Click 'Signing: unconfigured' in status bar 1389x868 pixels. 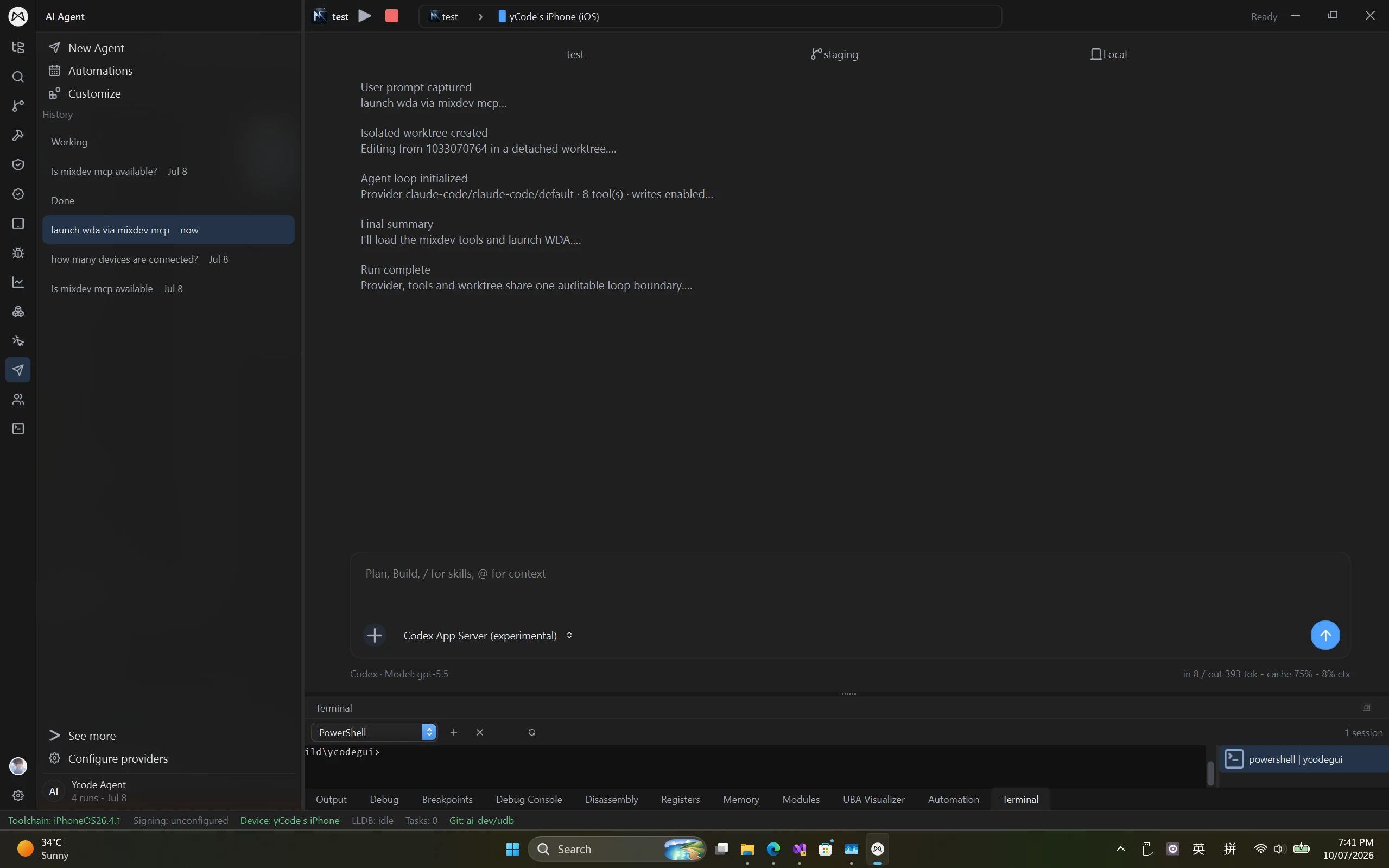pos(181,821)
